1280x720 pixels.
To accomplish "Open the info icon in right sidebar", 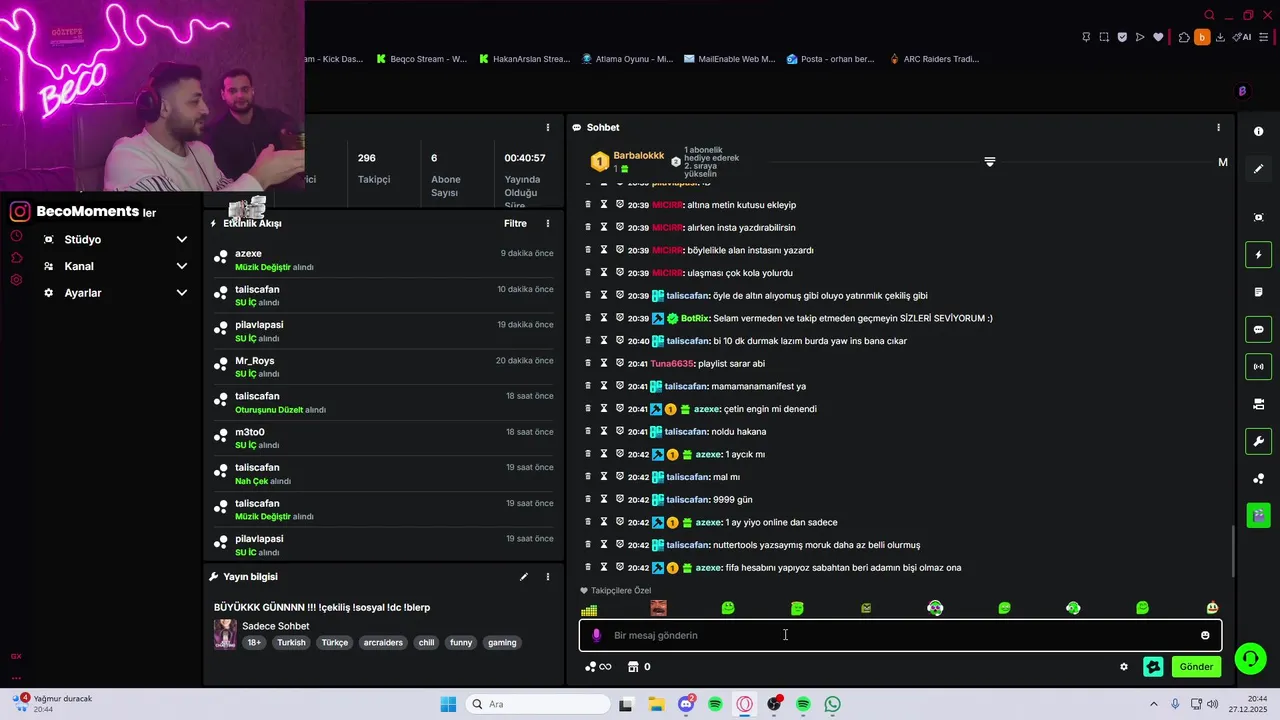I will click(x=1258, y=132).
